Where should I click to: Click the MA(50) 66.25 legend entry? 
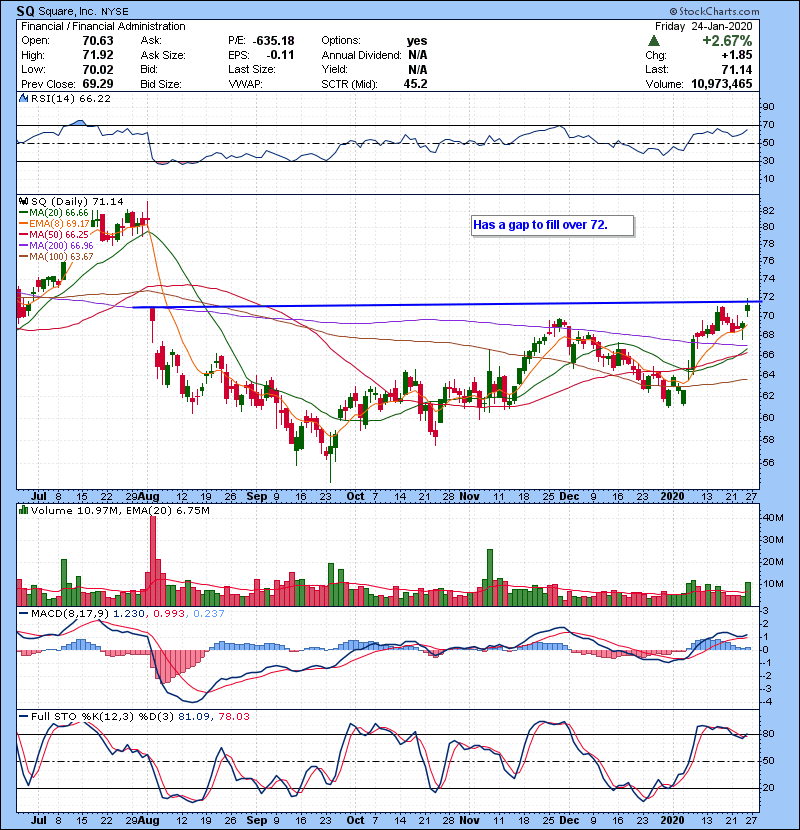54,234
